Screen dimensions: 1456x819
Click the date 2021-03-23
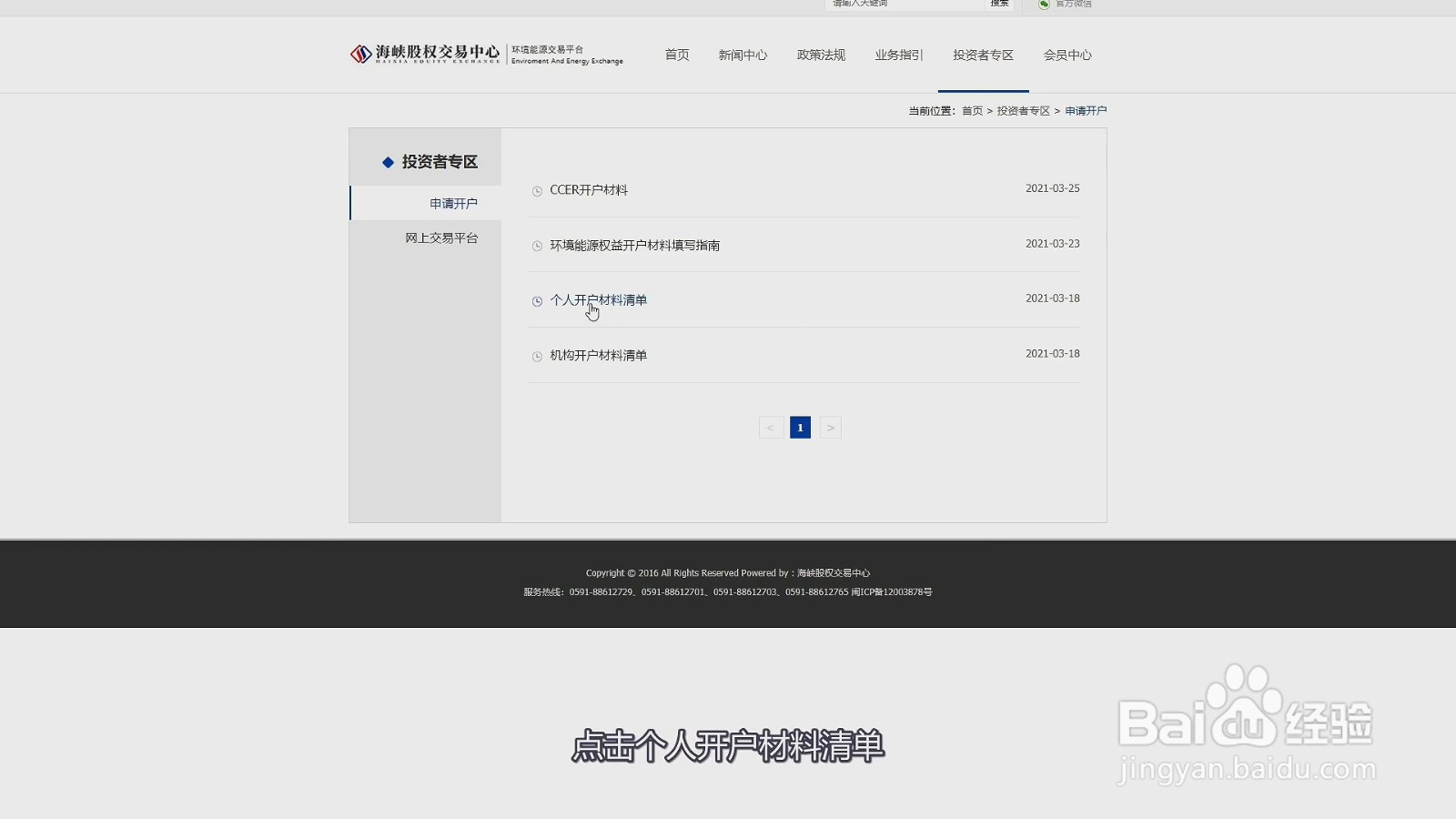tap(1053, 244)
